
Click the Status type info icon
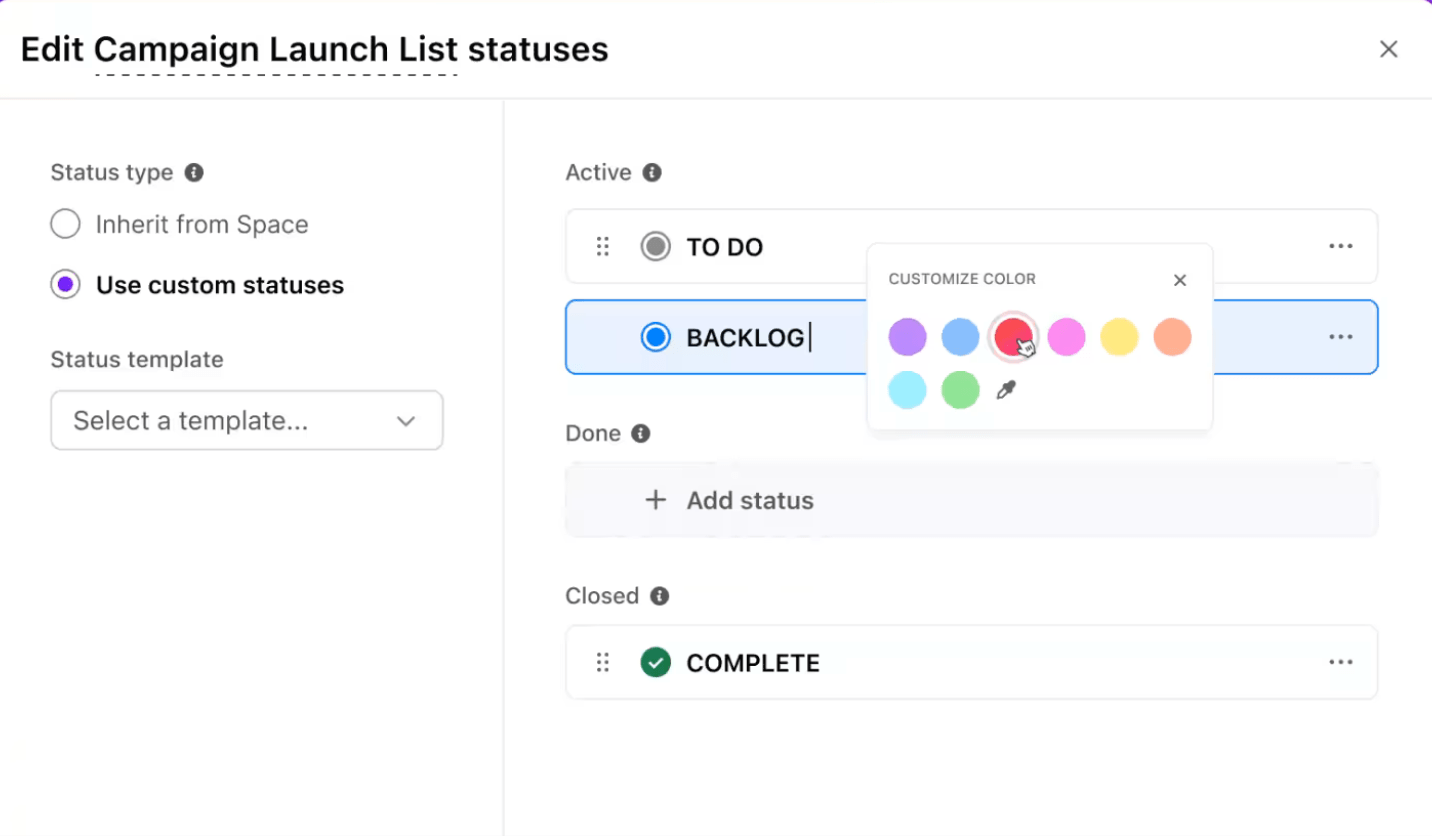[193, 172]
